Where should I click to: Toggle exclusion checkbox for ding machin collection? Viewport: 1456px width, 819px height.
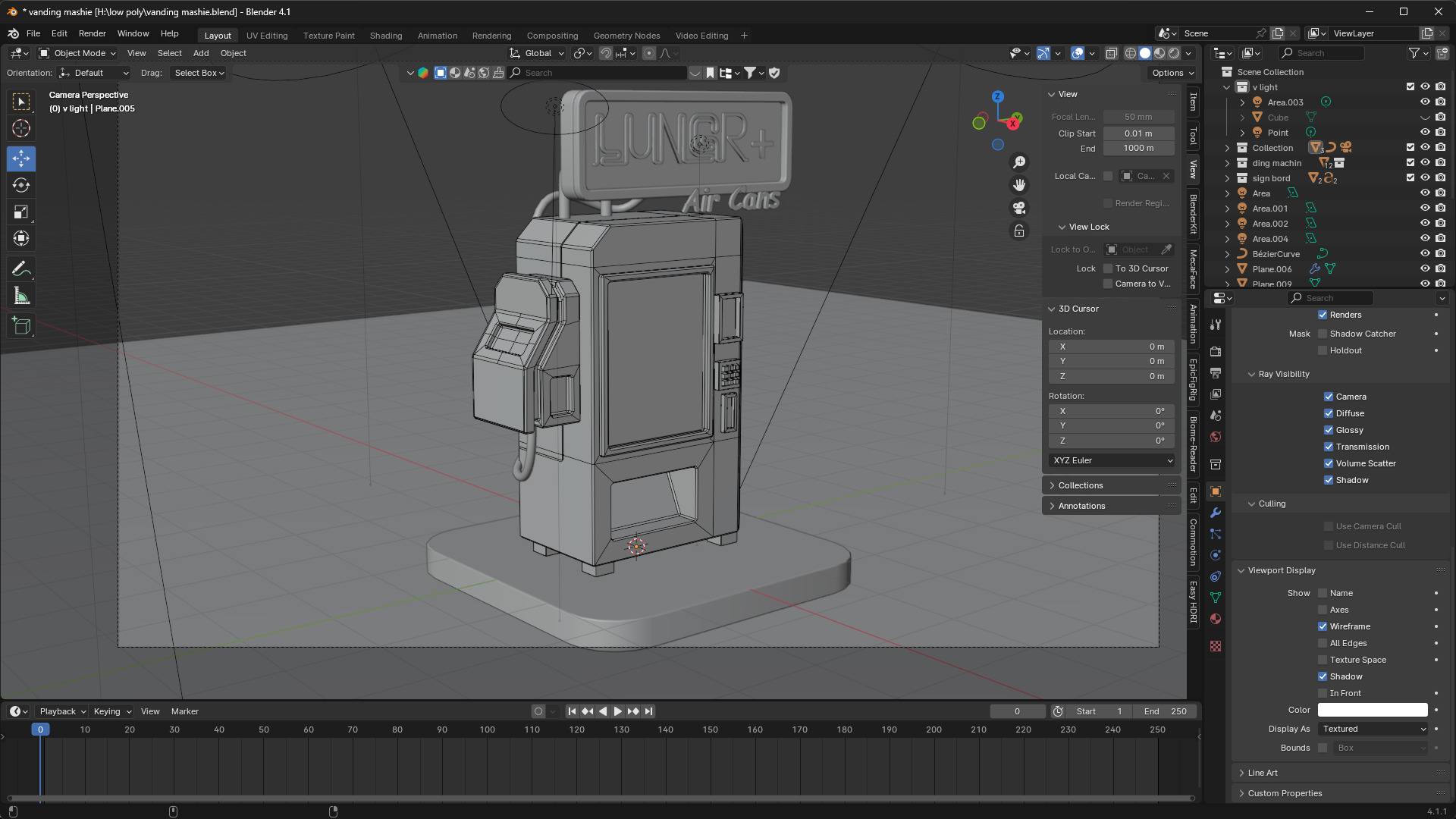click(1410, 162)
